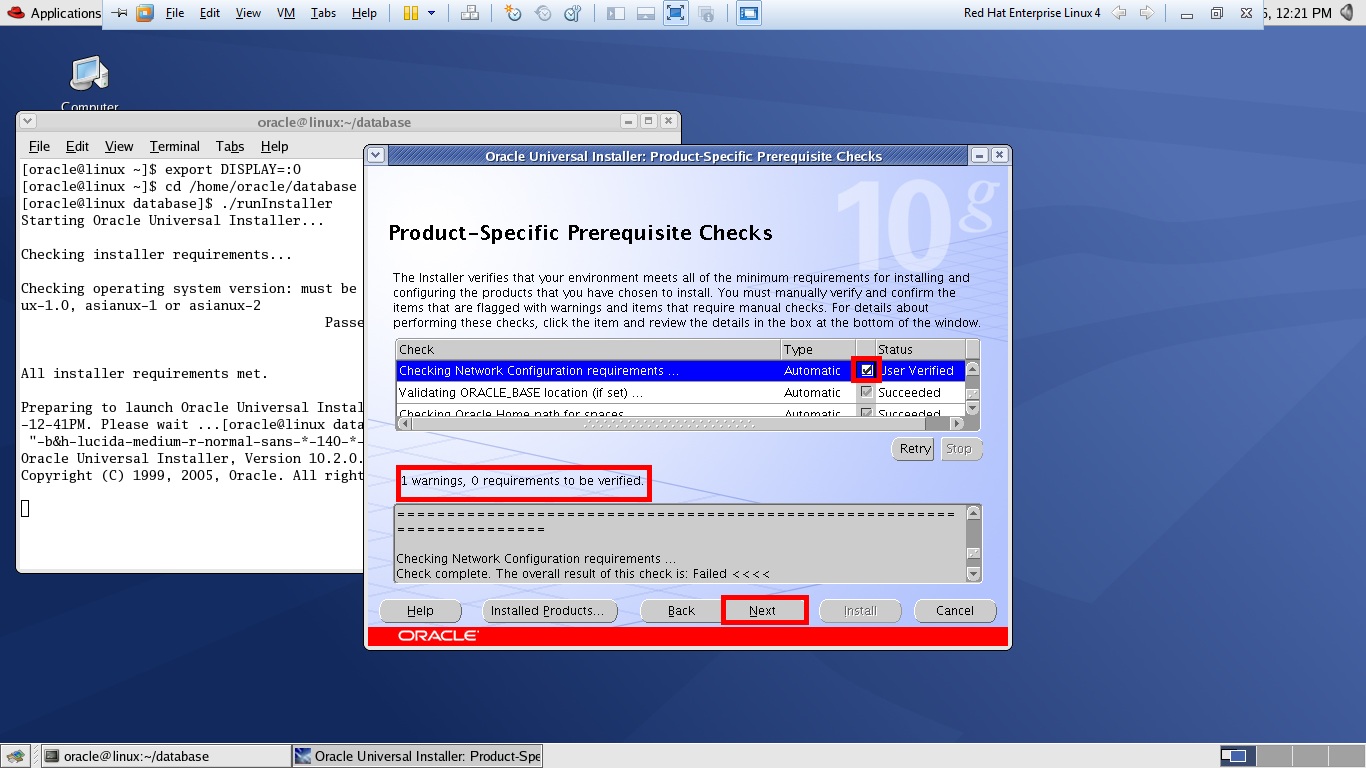The width and height of the screenshot is (1366, 768).
Task: Click the details box scroll down arrow
Action: click(974, 573)
